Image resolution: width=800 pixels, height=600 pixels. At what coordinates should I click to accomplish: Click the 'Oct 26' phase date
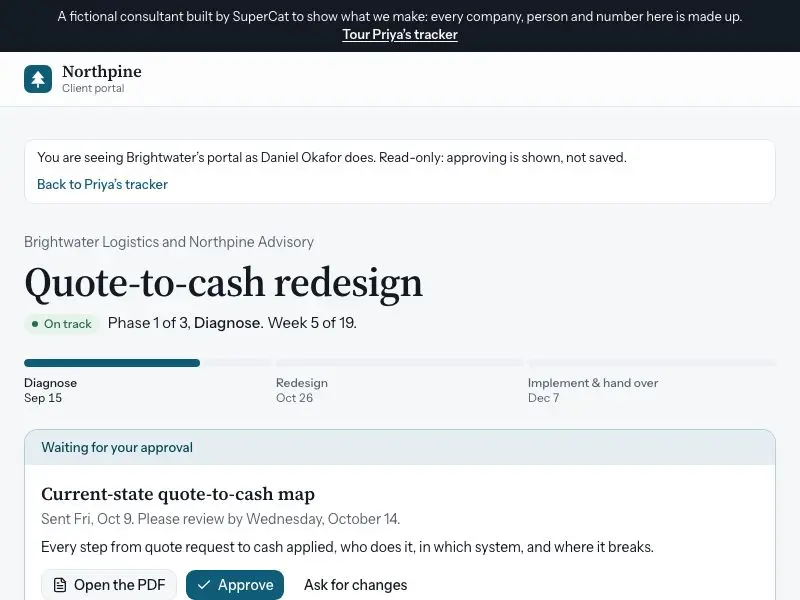point(294,398)
